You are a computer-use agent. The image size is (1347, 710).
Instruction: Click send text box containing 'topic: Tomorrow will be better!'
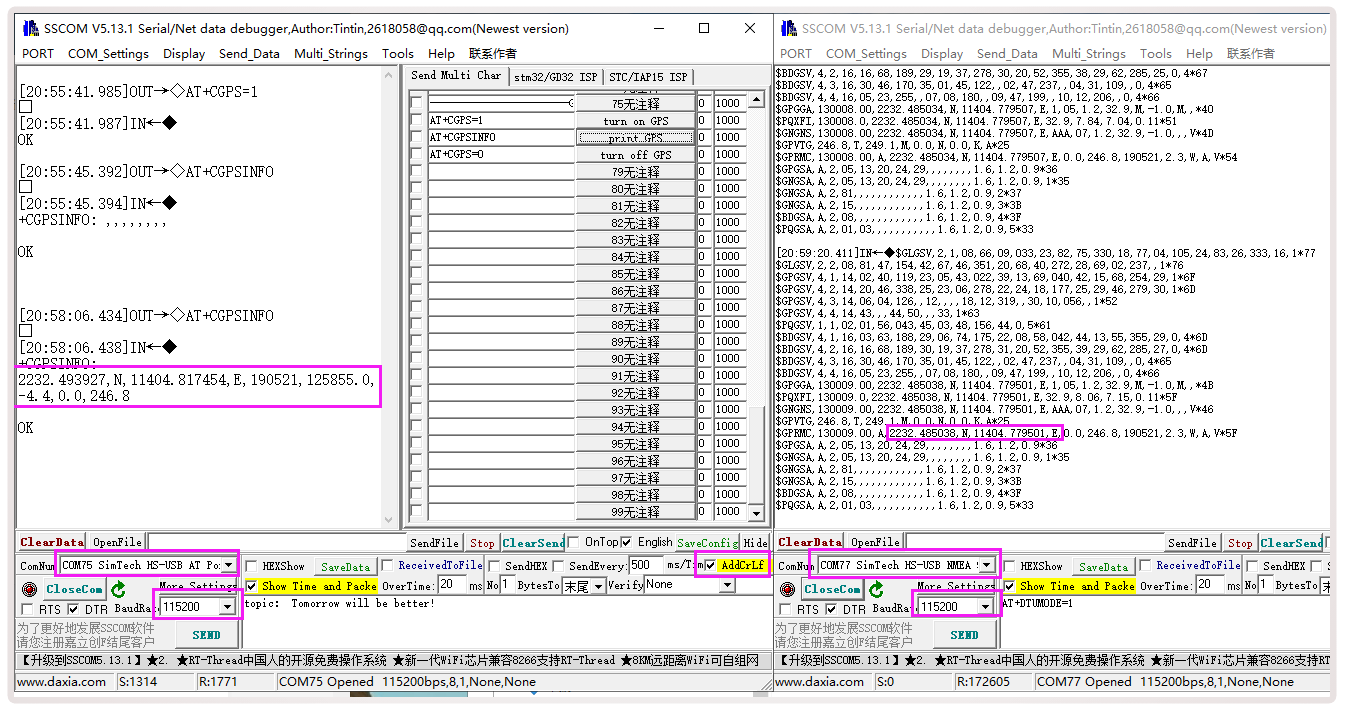coord(506,622)
